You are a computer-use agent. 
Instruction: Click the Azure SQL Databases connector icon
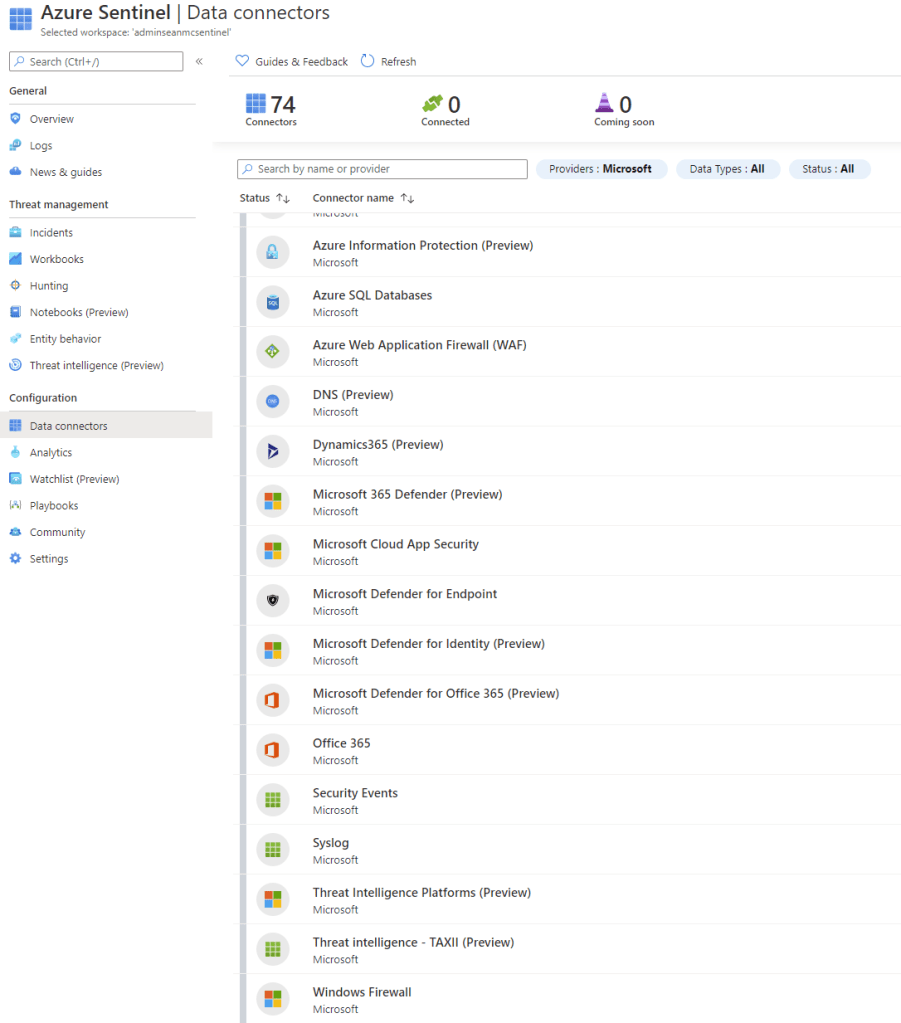tap(272, 302)
